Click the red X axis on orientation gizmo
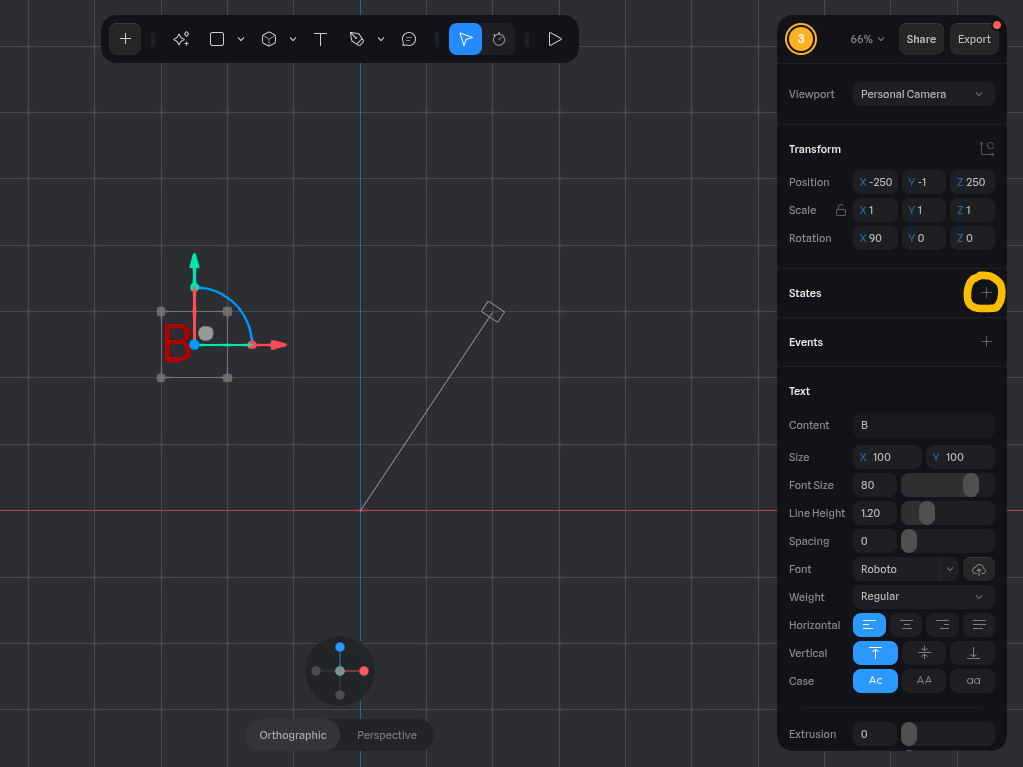The image size is (1023, 767). click(x=364, y=671)
